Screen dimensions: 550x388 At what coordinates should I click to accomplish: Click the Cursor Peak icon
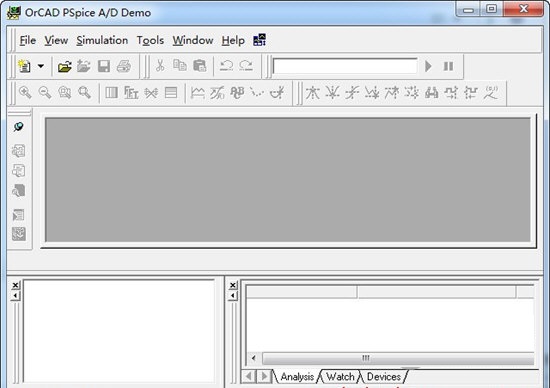(x=312, y=93)
